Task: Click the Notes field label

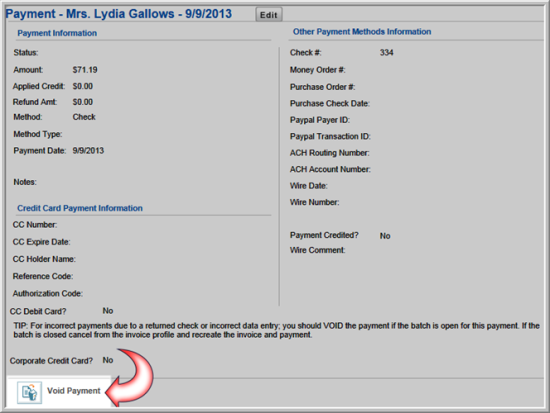Action: (x=25, y=182)
